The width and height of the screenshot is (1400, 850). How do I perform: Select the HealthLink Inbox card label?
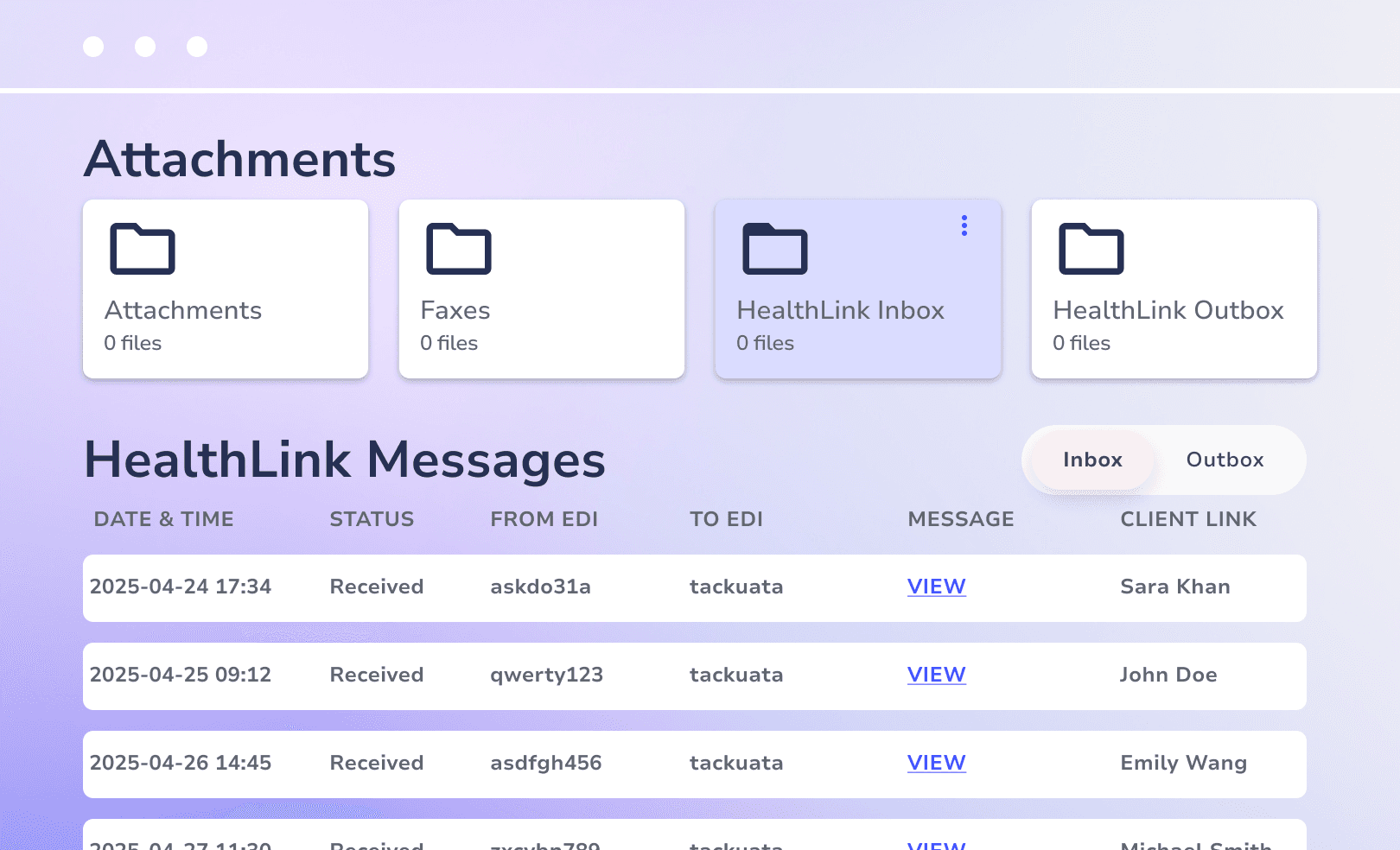(x=841, y=310)
